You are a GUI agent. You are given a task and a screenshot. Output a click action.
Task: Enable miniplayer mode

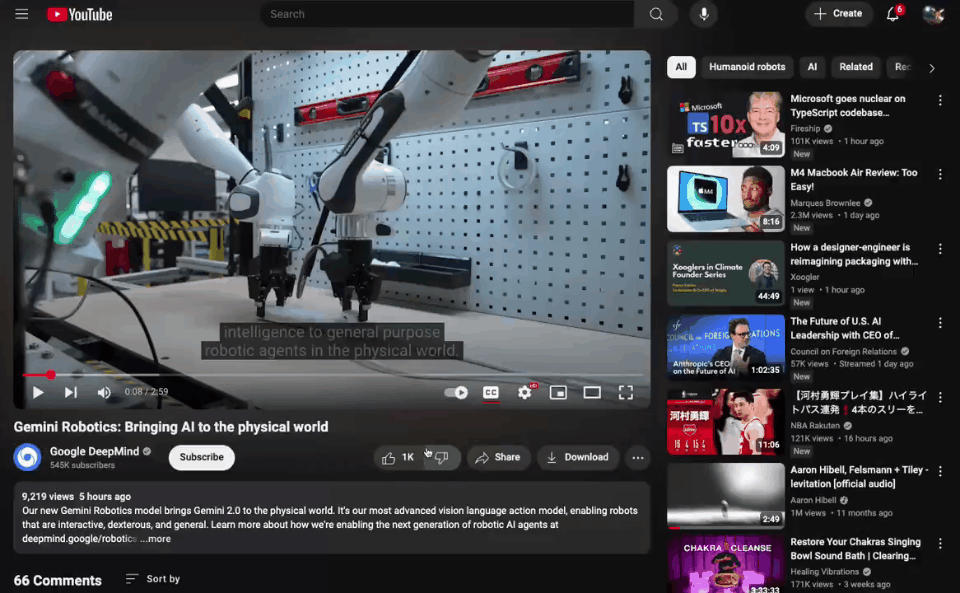[x=558, y=392]
